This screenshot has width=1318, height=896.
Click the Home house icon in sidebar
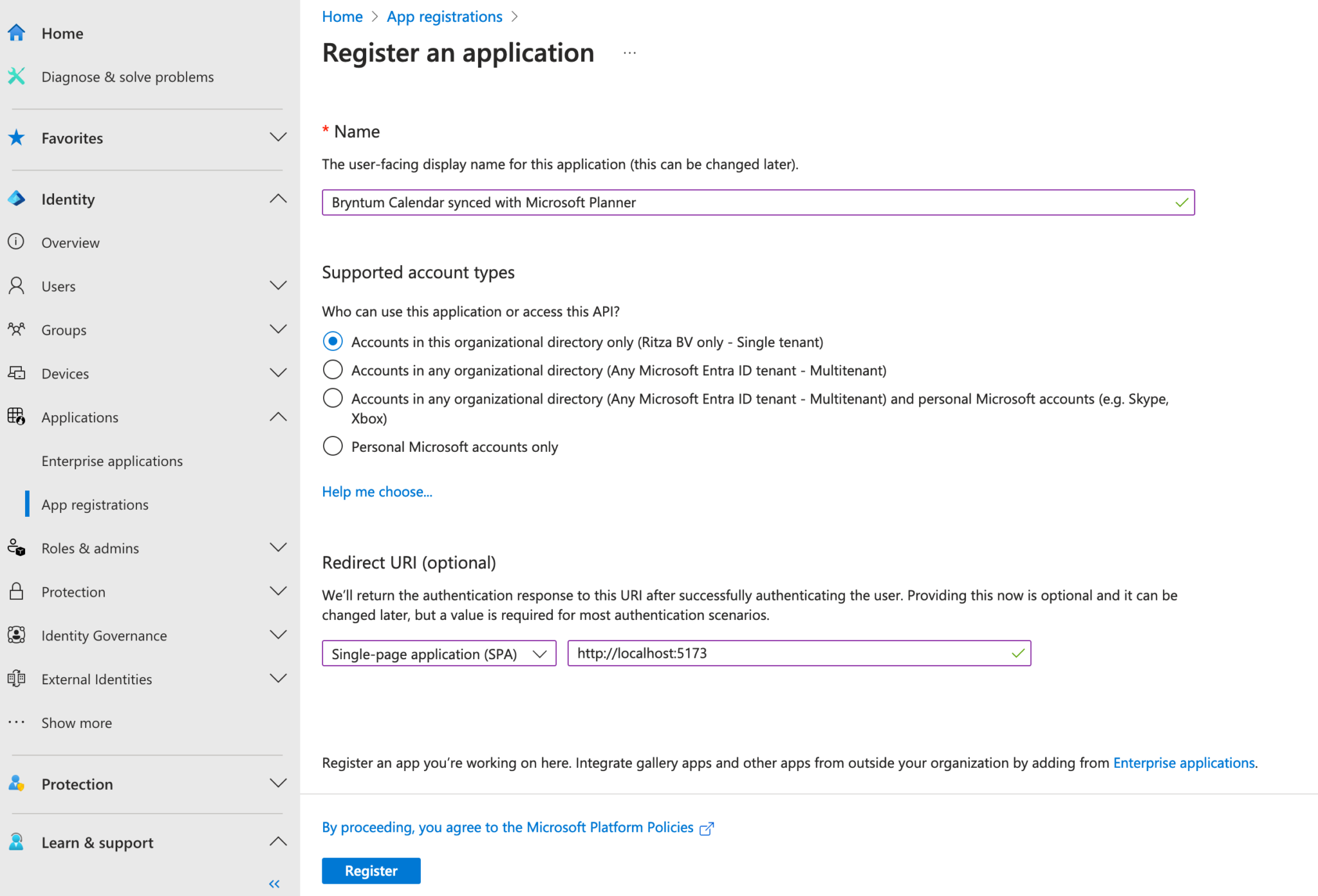coord(16,33)
